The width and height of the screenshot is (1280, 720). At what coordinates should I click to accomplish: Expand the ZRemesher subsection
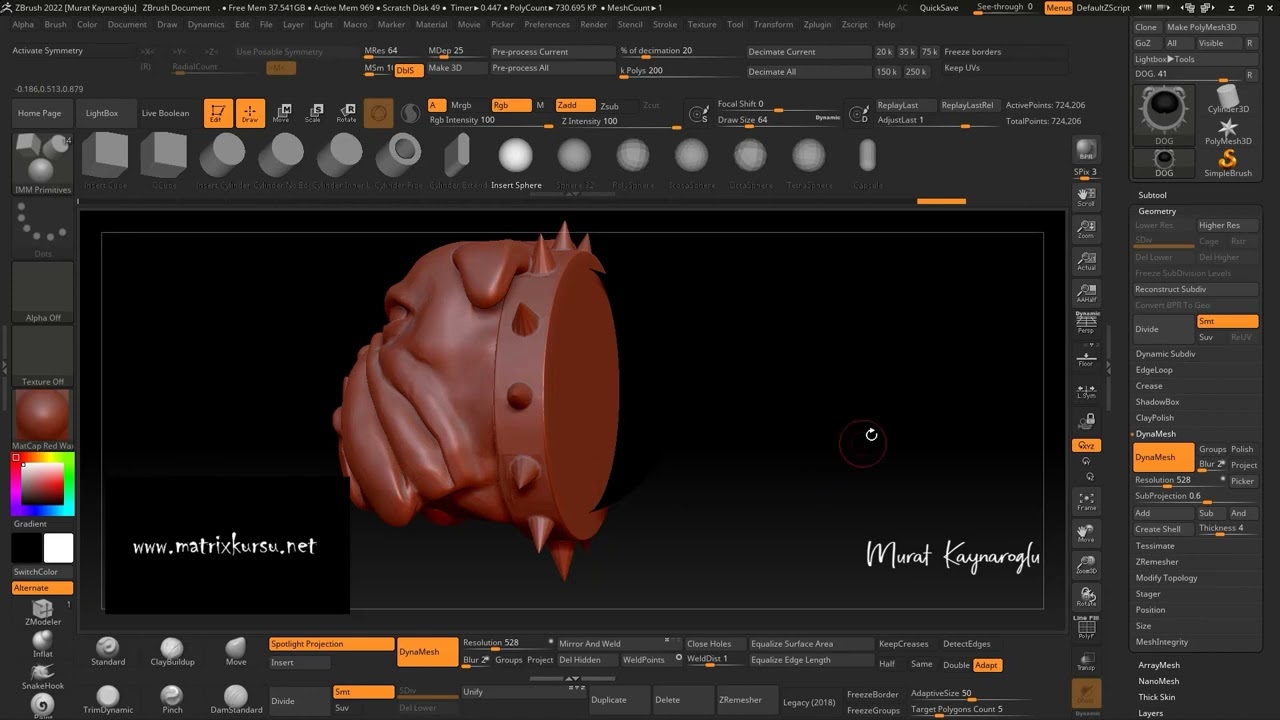click(x=1157, y=562)
